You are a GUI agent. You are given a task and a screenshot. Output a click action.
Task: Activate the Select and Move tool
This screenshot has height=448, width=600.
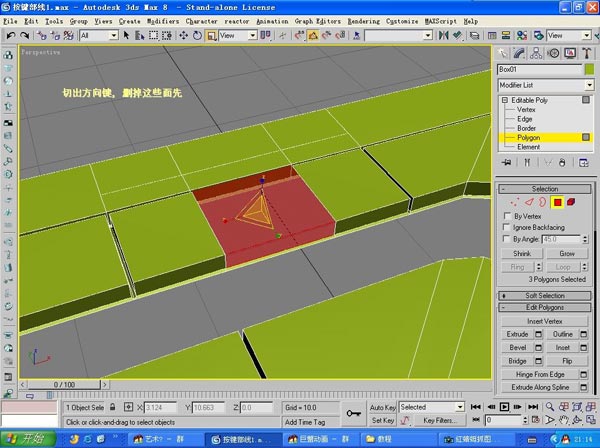point(183,36)
